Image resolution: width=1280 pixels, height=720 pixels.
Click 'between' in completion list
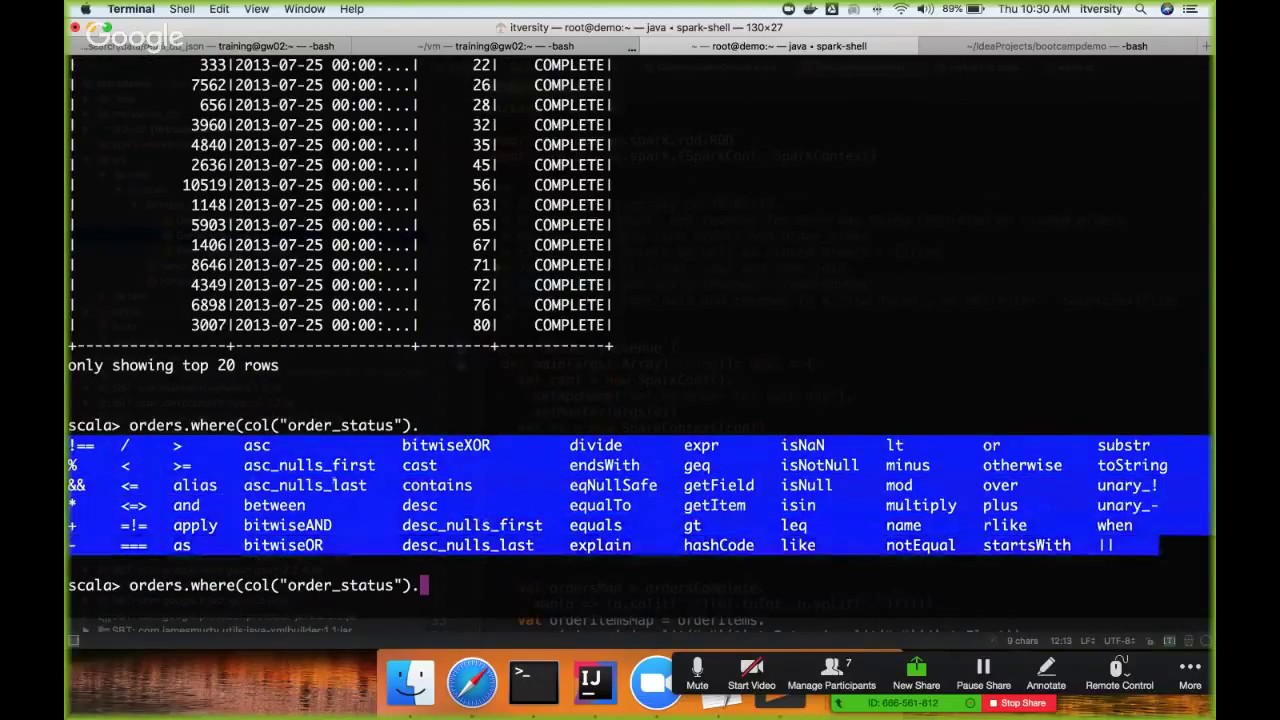tap(274, 505)
